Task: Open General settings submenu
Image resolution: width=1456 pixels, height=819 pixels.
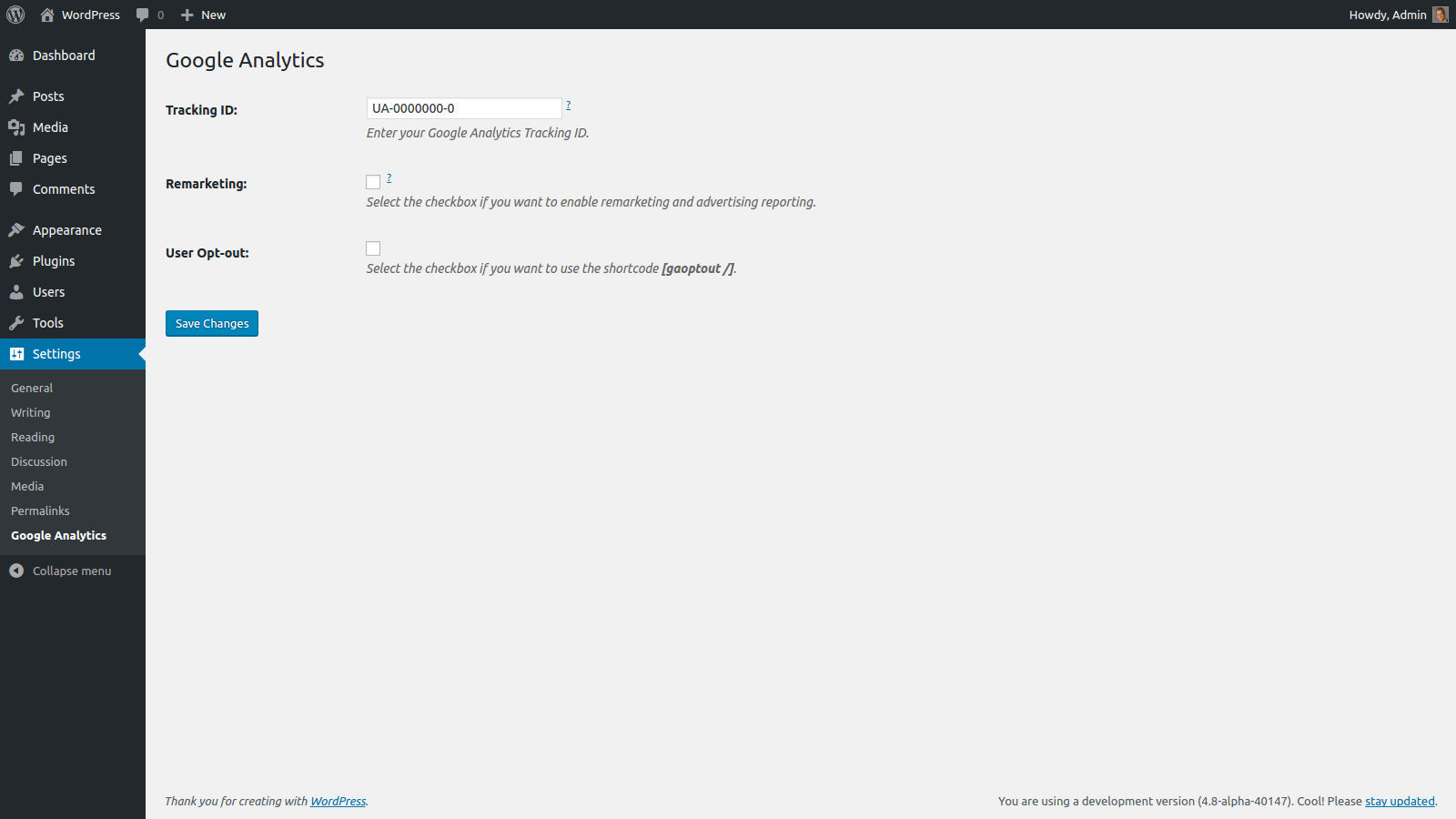Action: tap(32, 388)
